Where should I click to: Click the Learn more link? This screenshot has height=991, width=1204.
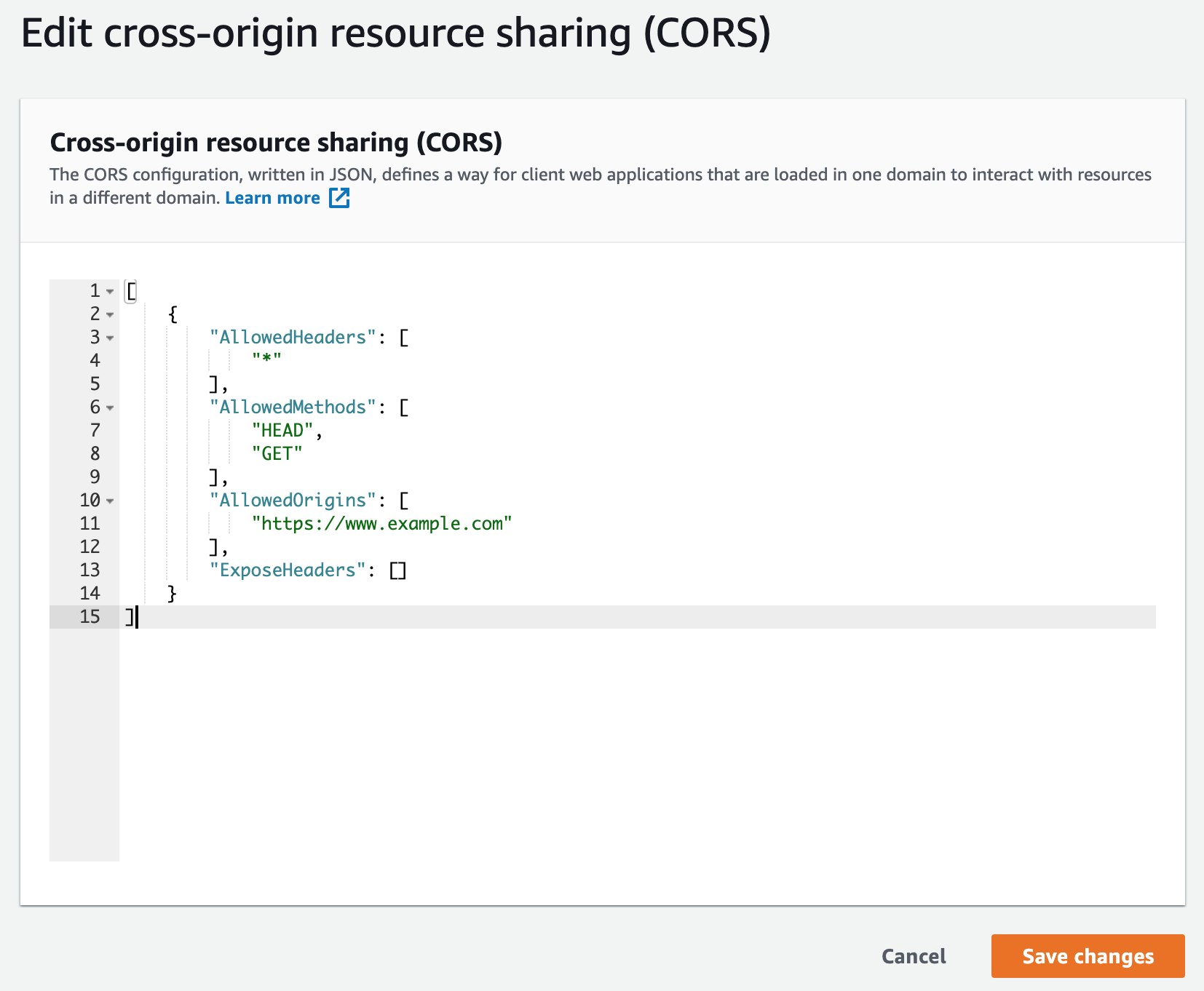point(272,198)
